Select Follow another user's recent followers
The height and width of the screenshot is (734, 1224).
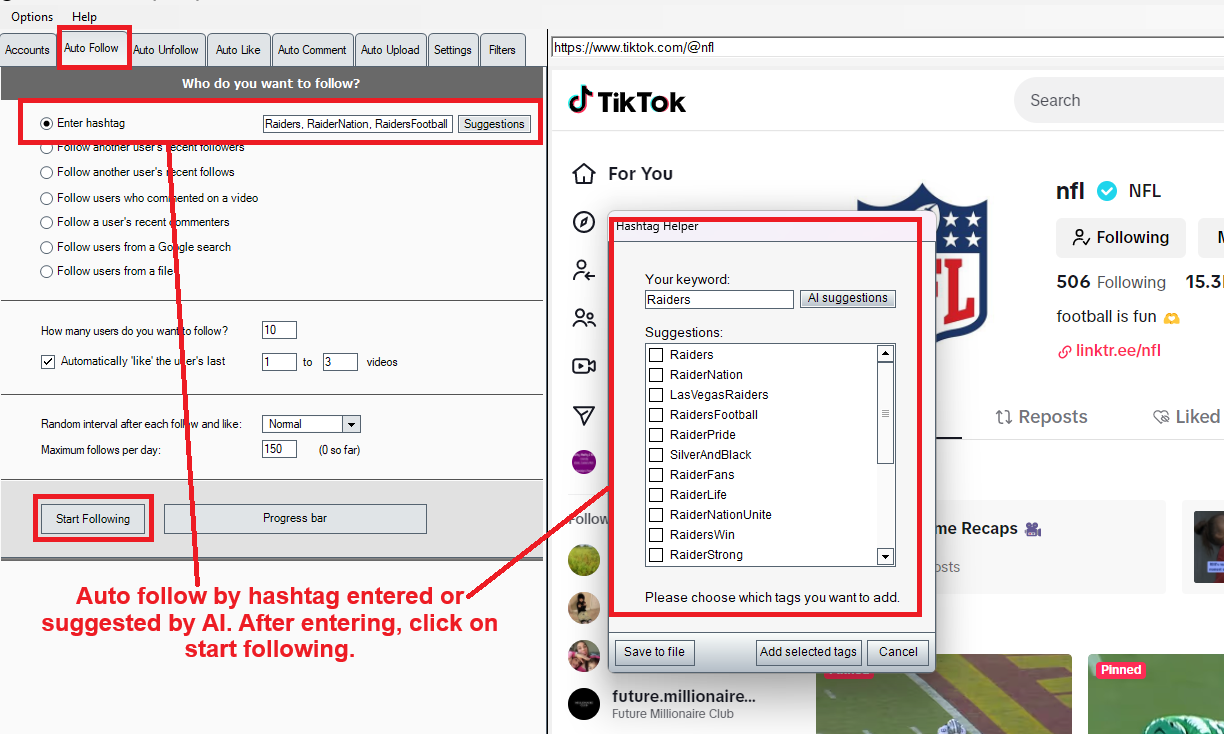tap(47, 147)
